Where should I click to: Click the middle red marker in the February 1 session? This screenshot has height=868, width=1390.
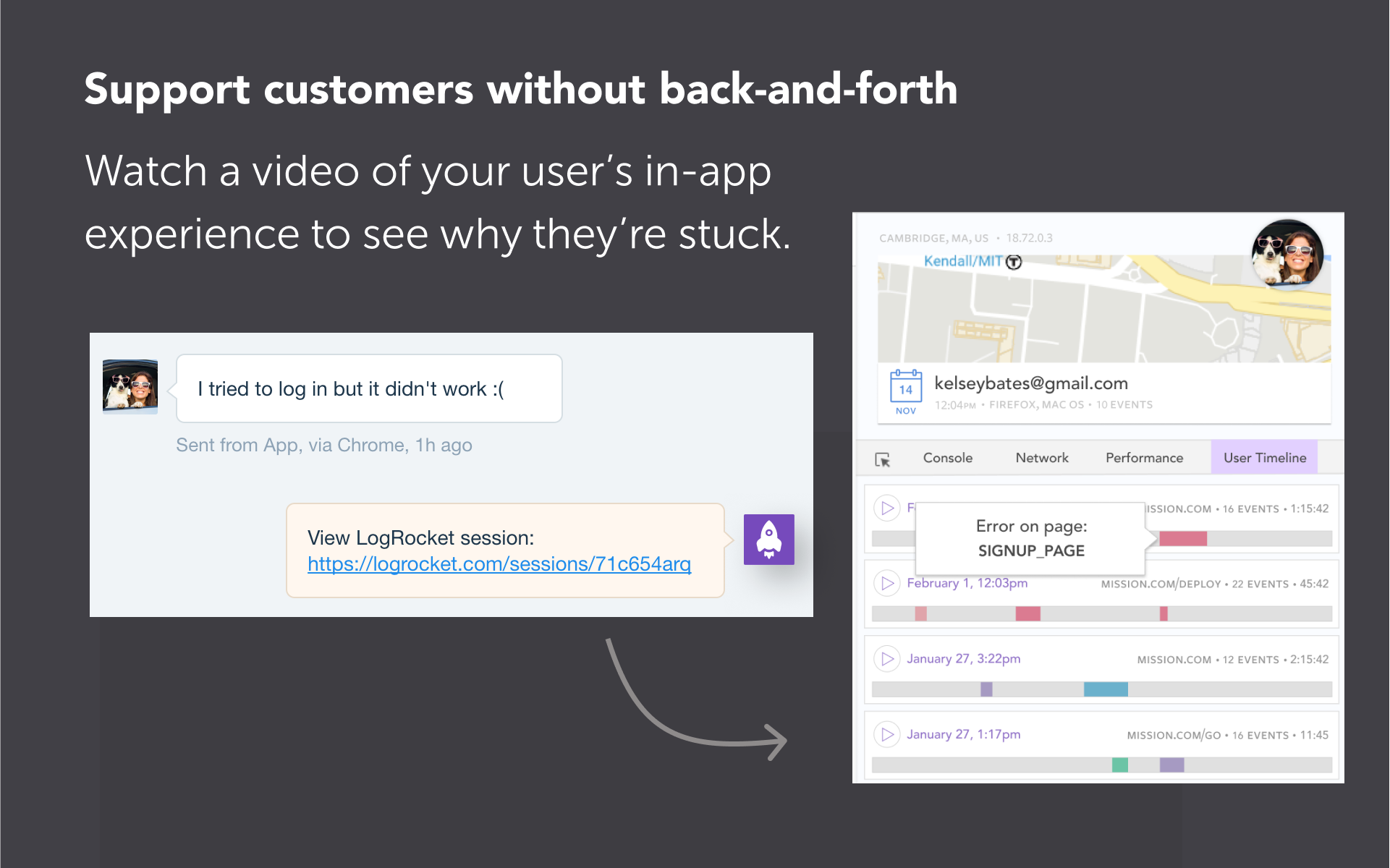pos(1027,614)
